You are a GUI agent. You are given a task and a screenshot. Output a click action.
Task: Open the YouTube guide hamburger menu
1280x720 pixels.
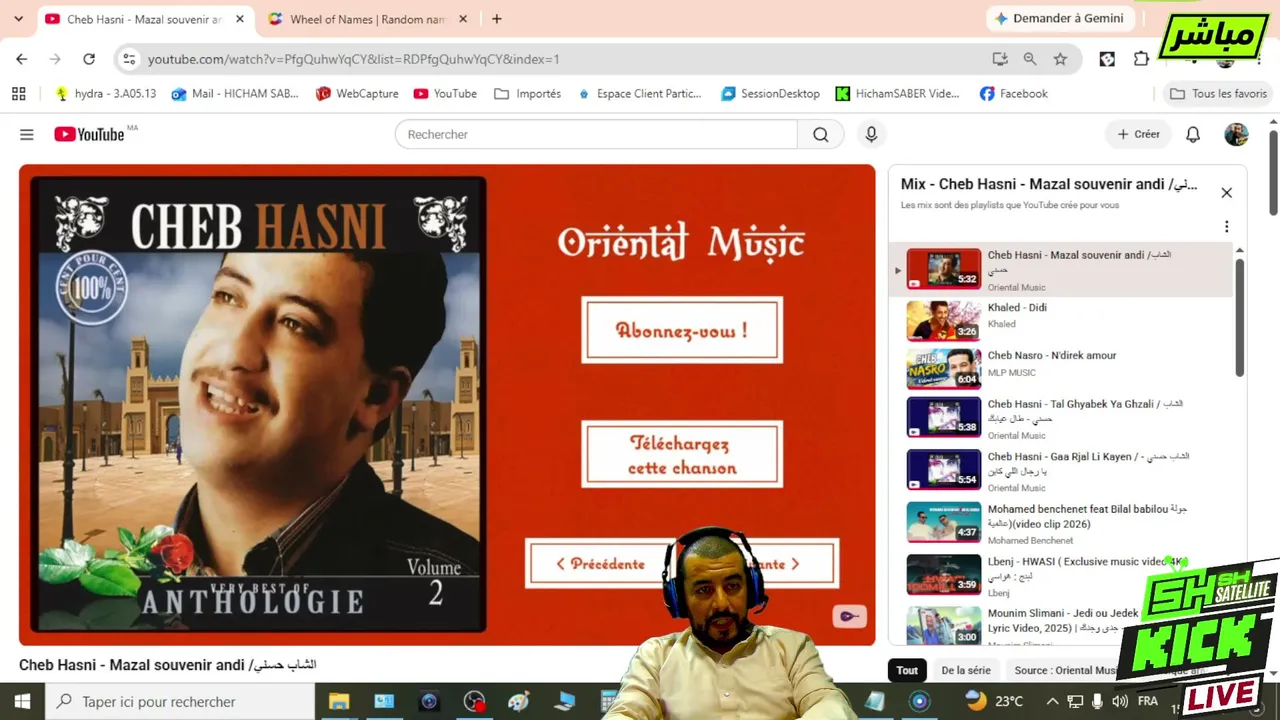coord(27,134)
